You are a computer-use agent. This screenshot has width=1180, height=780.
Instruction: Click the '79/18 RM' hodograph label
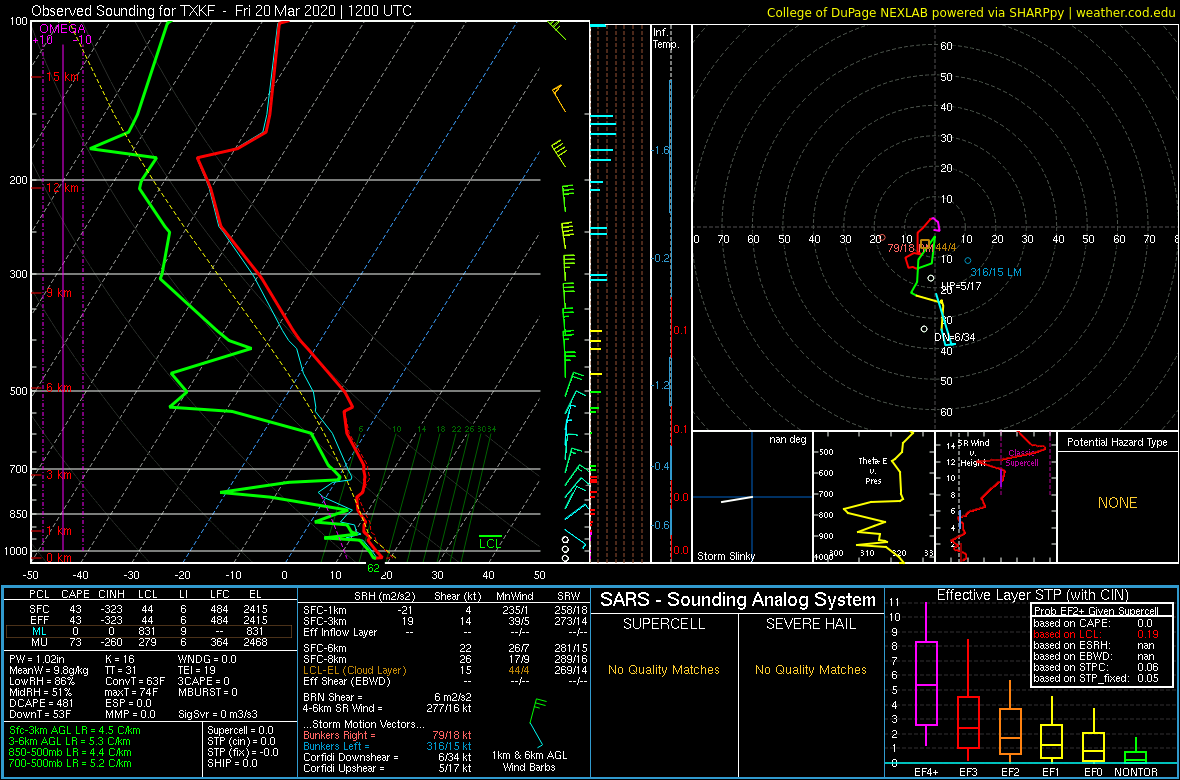[909, 247]
